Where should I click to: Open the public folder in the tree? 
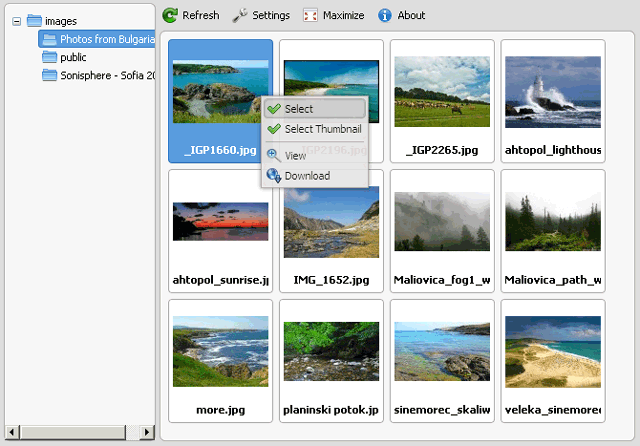click(x=73, y=57)
